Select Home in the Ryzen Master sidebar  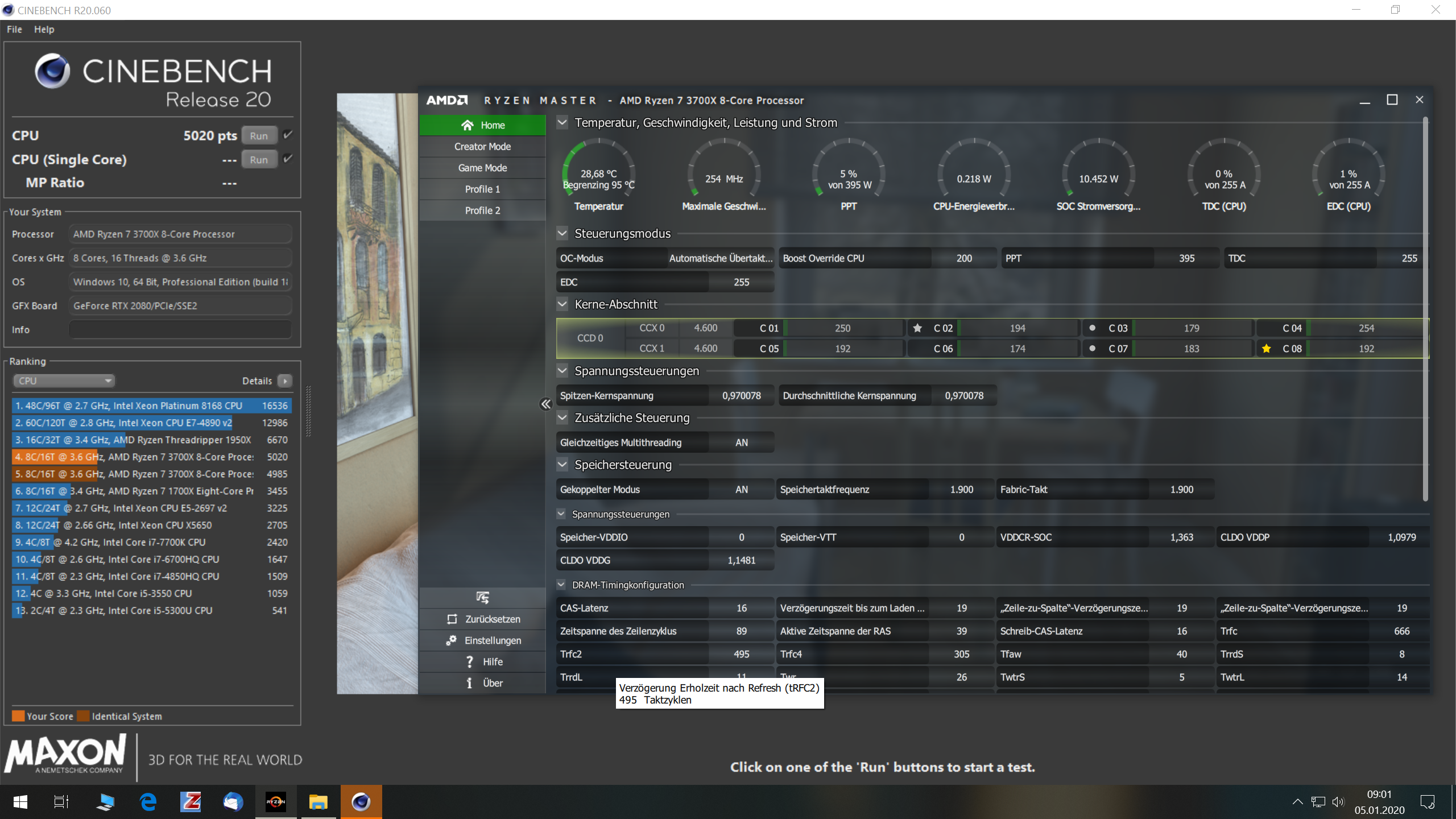tap(482, 125)
